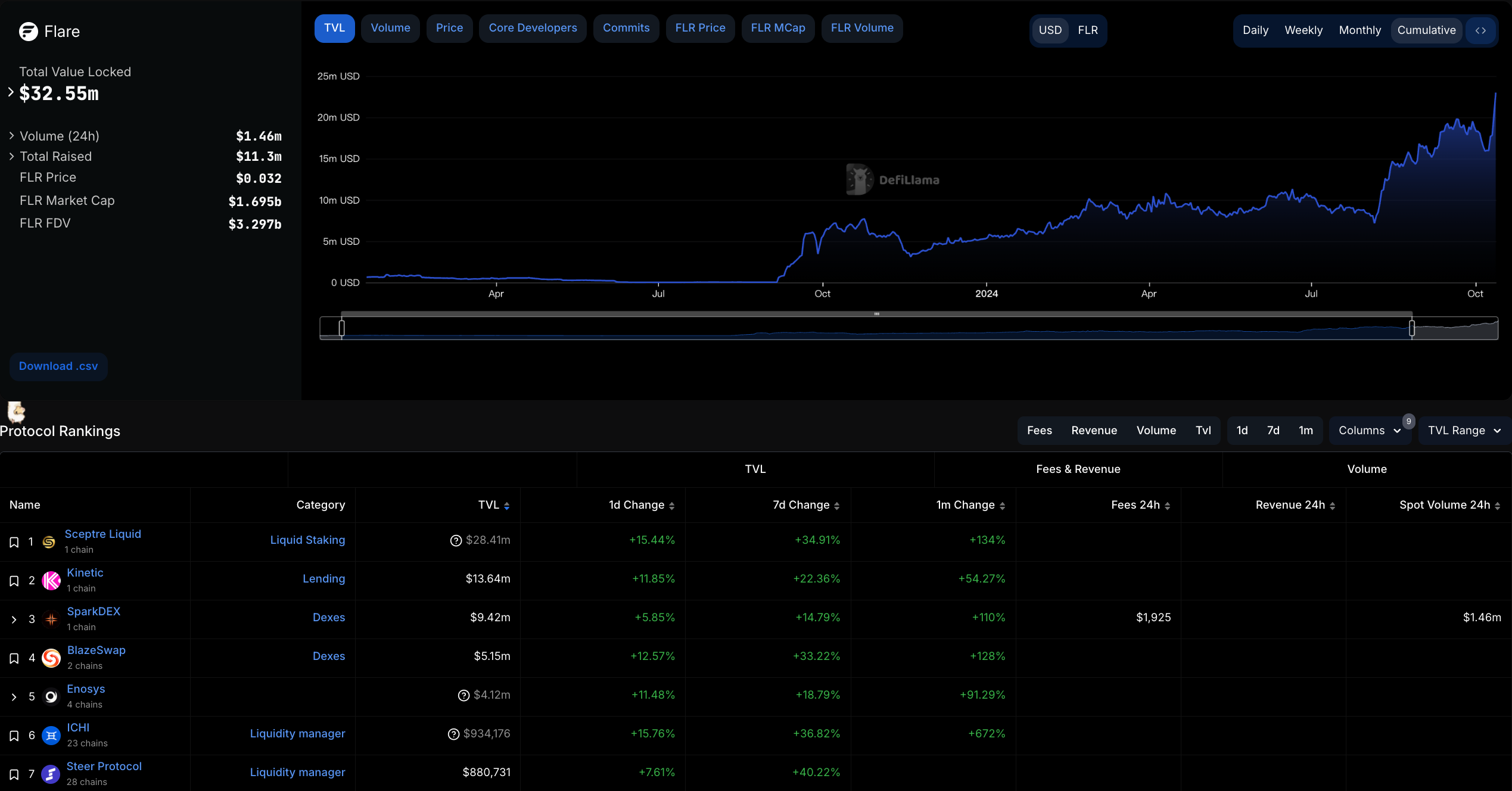Screen dimensions: 1512x791
Task: Bookmark the Sceptre Liquid protocol
Action: coord(14,542)
